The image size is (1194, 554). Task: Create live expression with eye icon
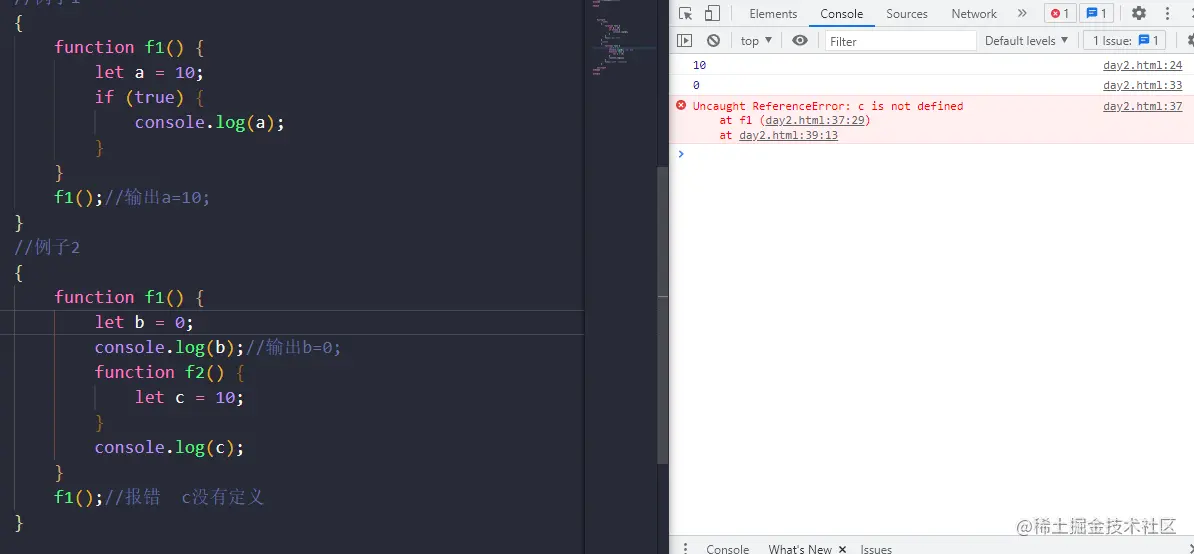click(x=800, y=40)
